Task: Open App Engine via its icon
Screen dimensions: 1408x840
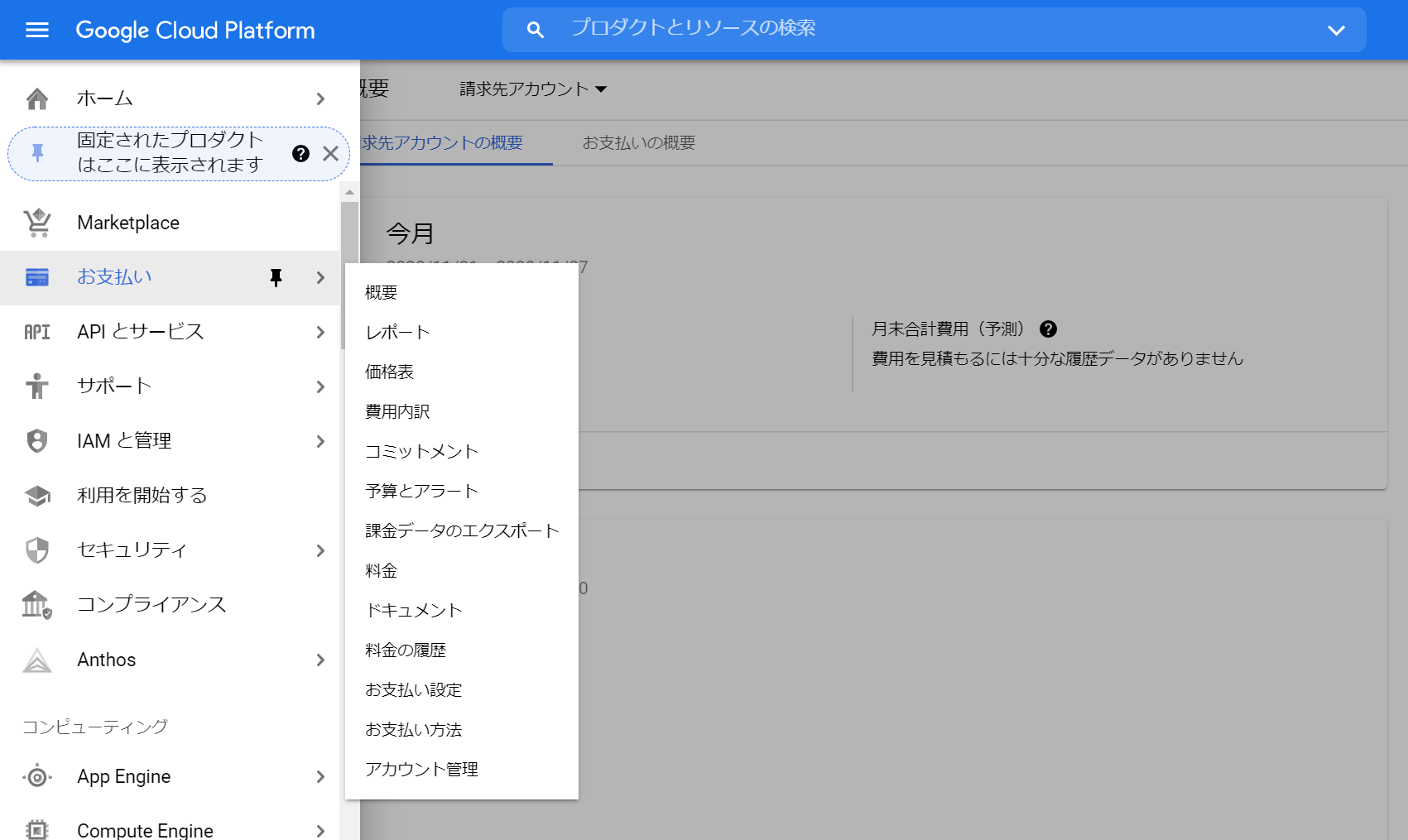Action: pyautogui.click(x=36, y=776)
